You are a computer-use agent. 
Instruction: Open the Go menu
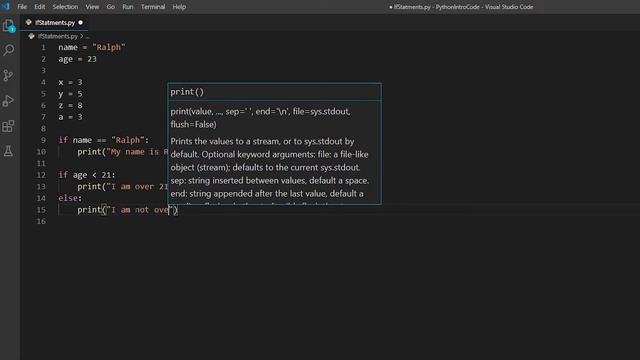111,7
